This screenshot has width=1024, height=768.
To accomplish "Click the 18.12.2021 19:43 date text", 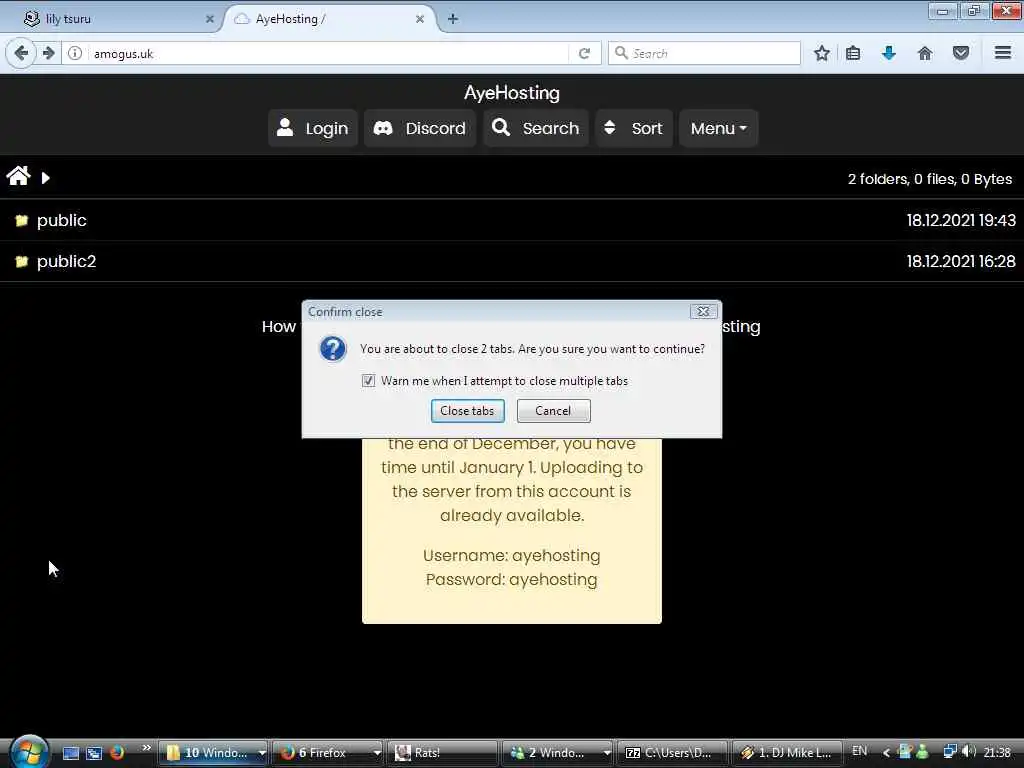I will [x=961, y=221].
